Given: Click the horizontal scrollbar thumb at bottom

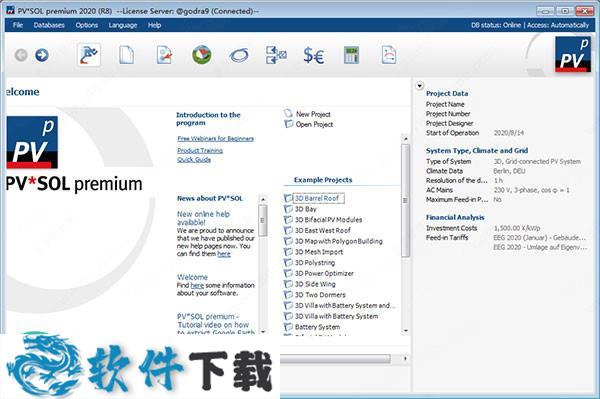Looking at the screenshot, I should (x=335, y=358).
